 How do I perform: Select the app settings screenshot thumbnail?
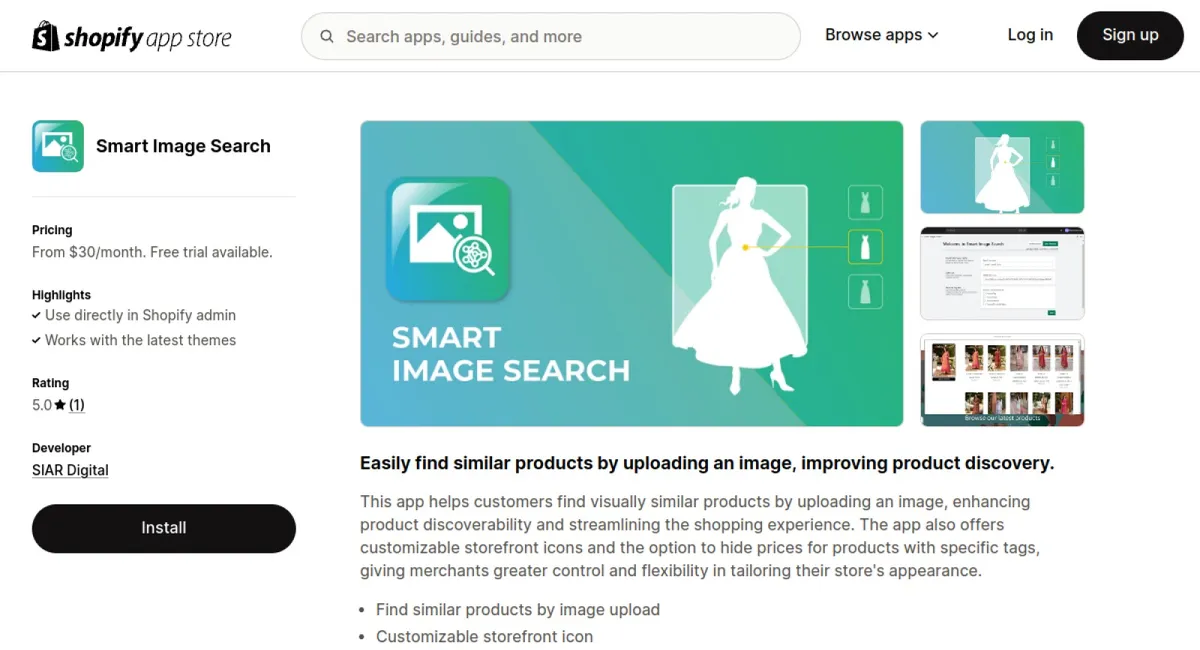click(x=1002, y=274)
